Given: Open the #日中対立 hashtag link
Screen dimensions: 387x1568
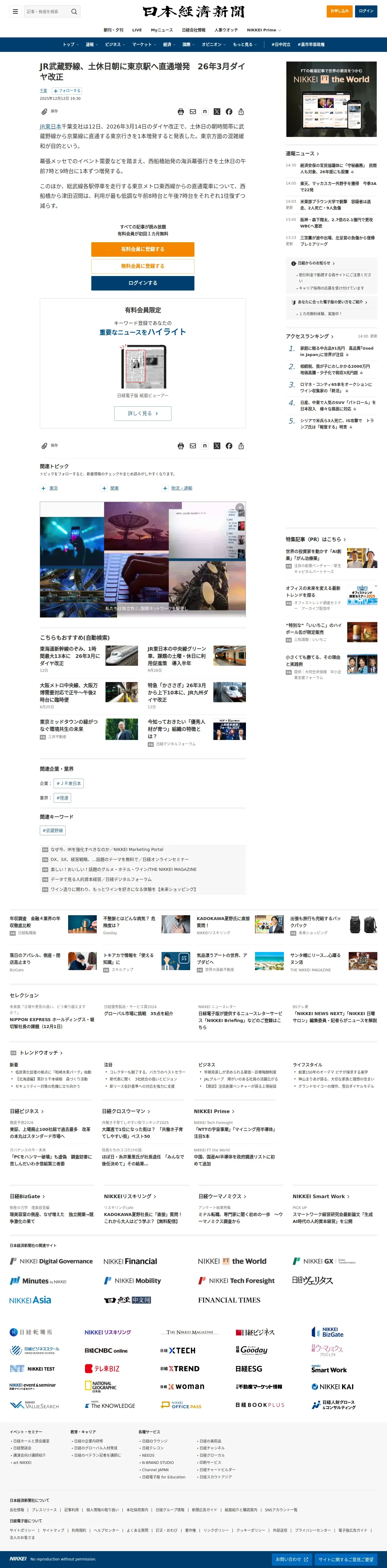Looking at the screenshot, I should tap(281, 44).
